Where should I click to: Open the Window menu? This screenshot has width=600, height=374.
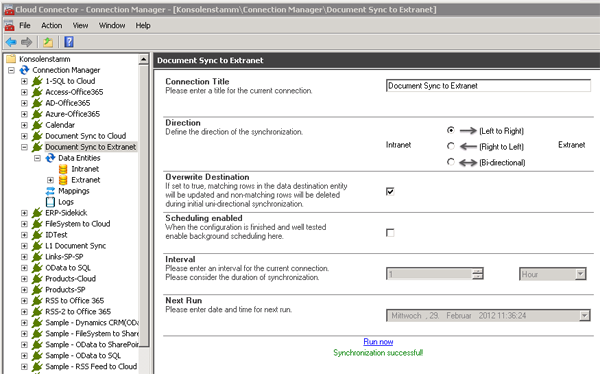[x=112, y=25]
